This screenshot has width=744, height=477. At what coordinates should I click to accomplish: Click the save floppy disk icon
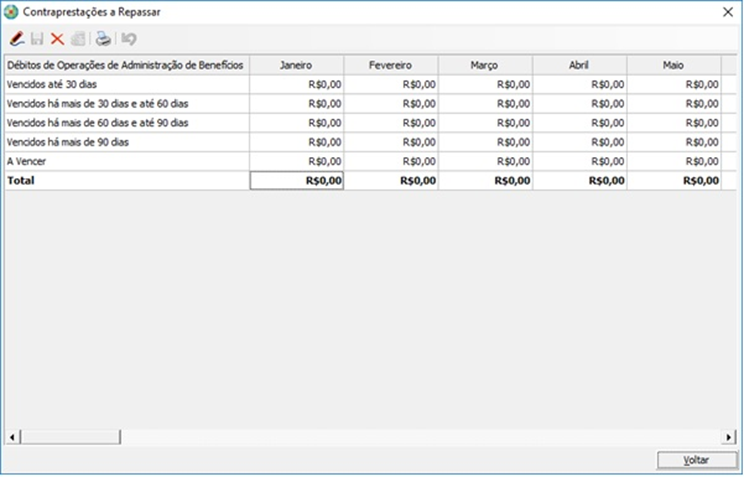[37, 39]
